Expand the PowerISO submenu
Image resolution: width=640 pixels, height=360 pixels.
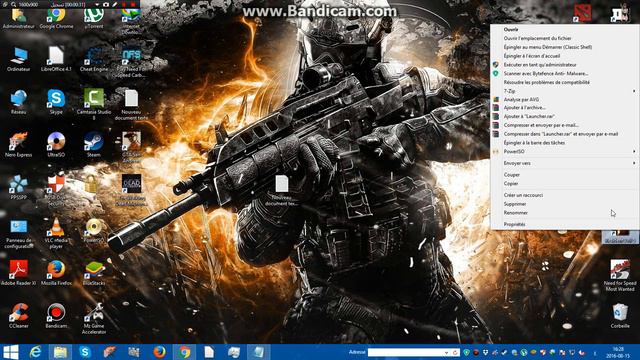[x=564, y=151]
